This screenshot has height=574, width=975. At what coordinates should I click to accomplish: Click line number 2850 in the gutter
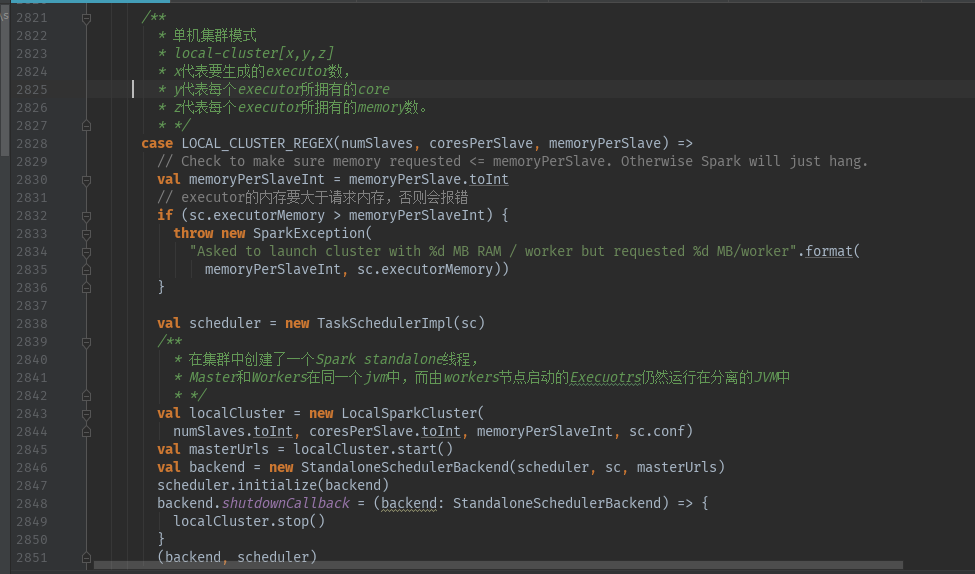tap(32, 539)
